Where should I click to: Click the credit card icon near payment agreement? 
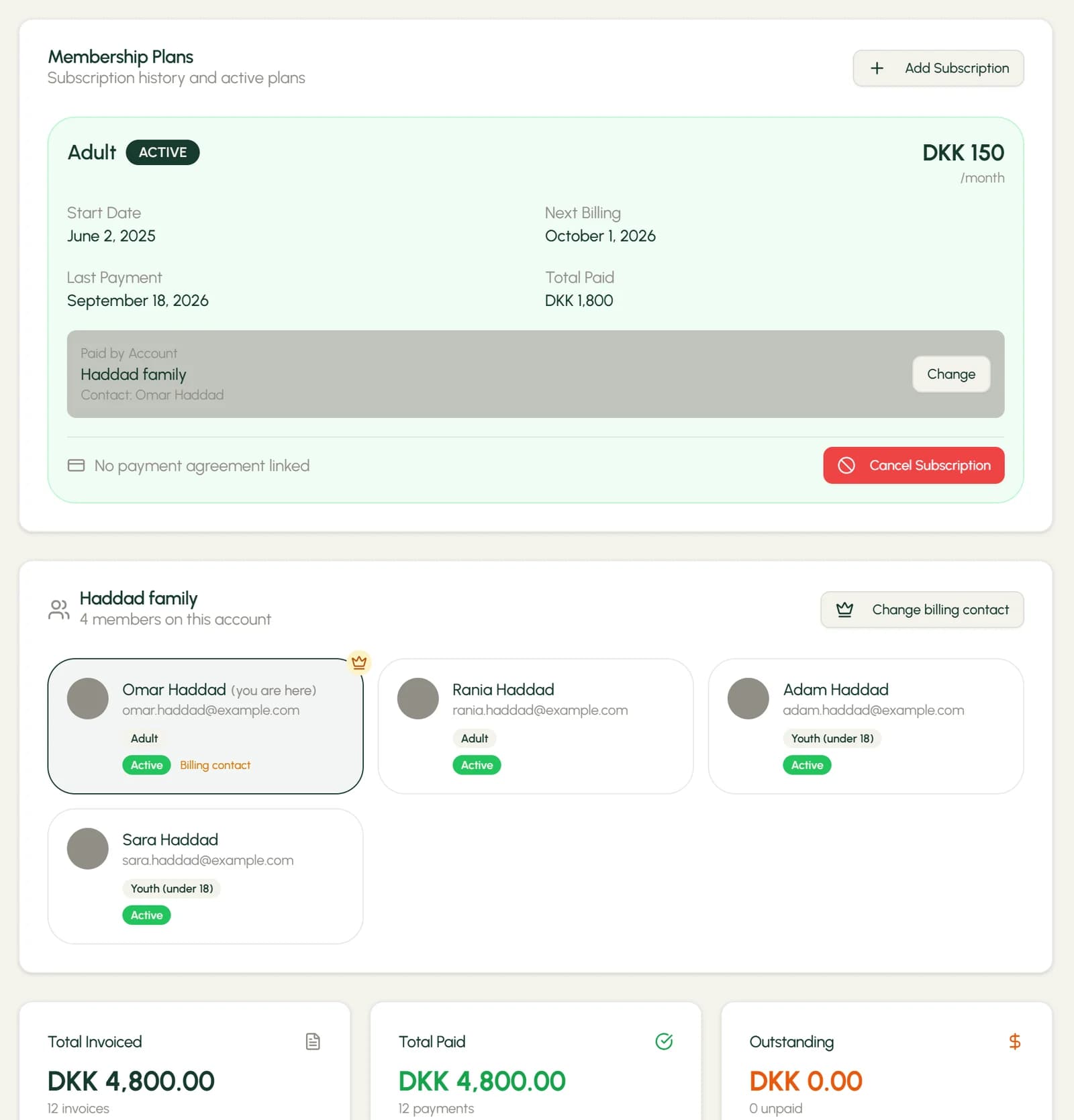click(x=77, y=465)
